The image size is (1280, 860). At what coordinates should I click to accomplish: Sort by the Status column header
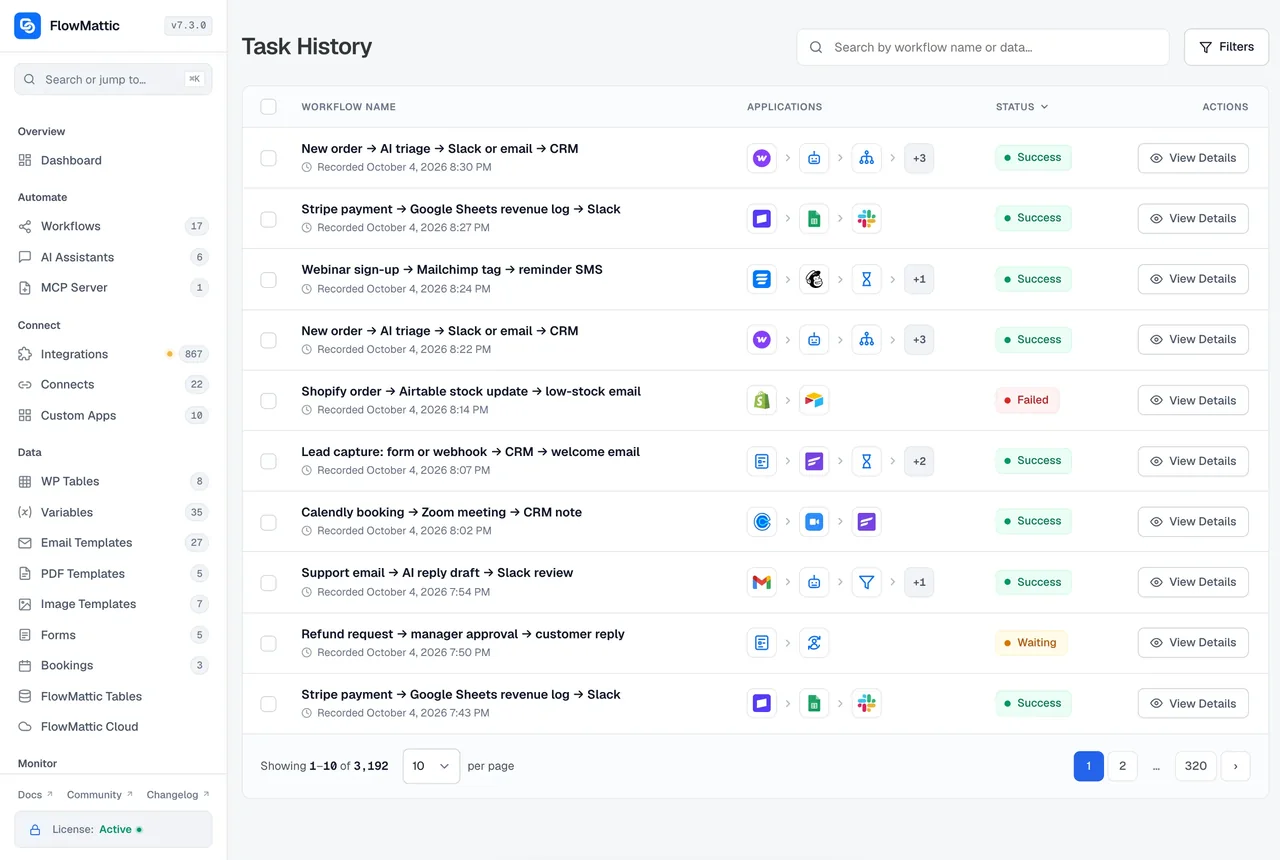click(x=1022, y=107)
